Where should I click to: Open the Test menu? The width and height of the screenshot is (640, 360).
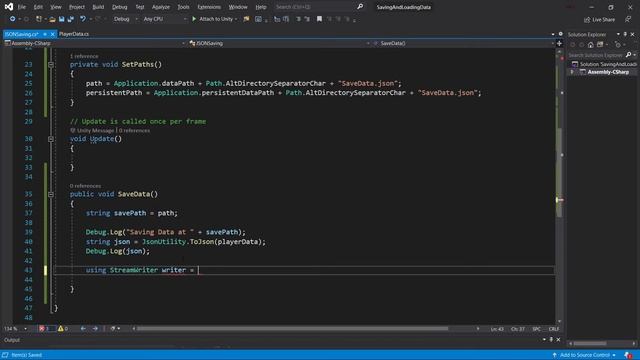pos(140,7)
